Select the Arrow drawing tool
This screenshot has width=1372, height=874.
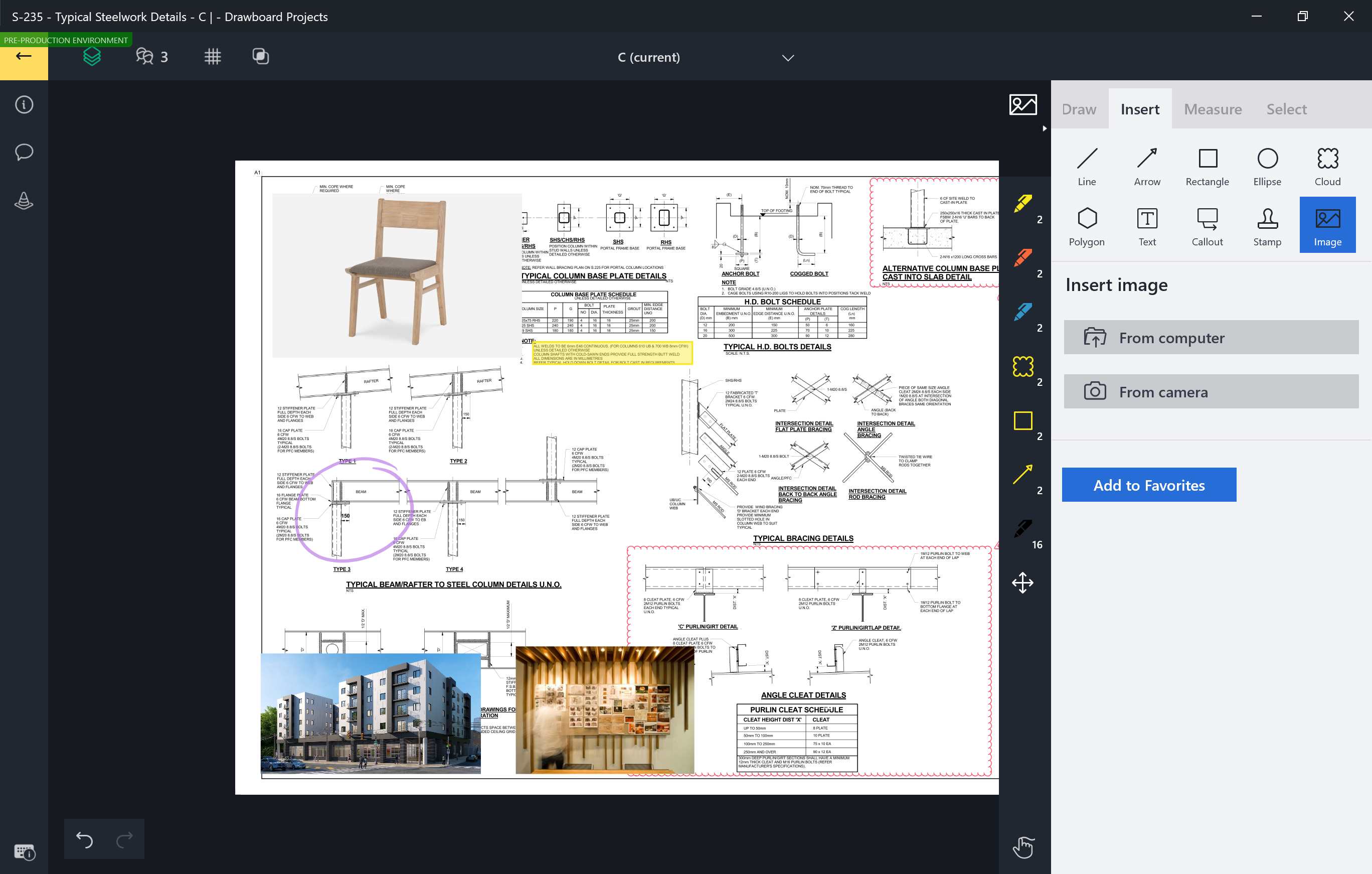[1147, 166]
